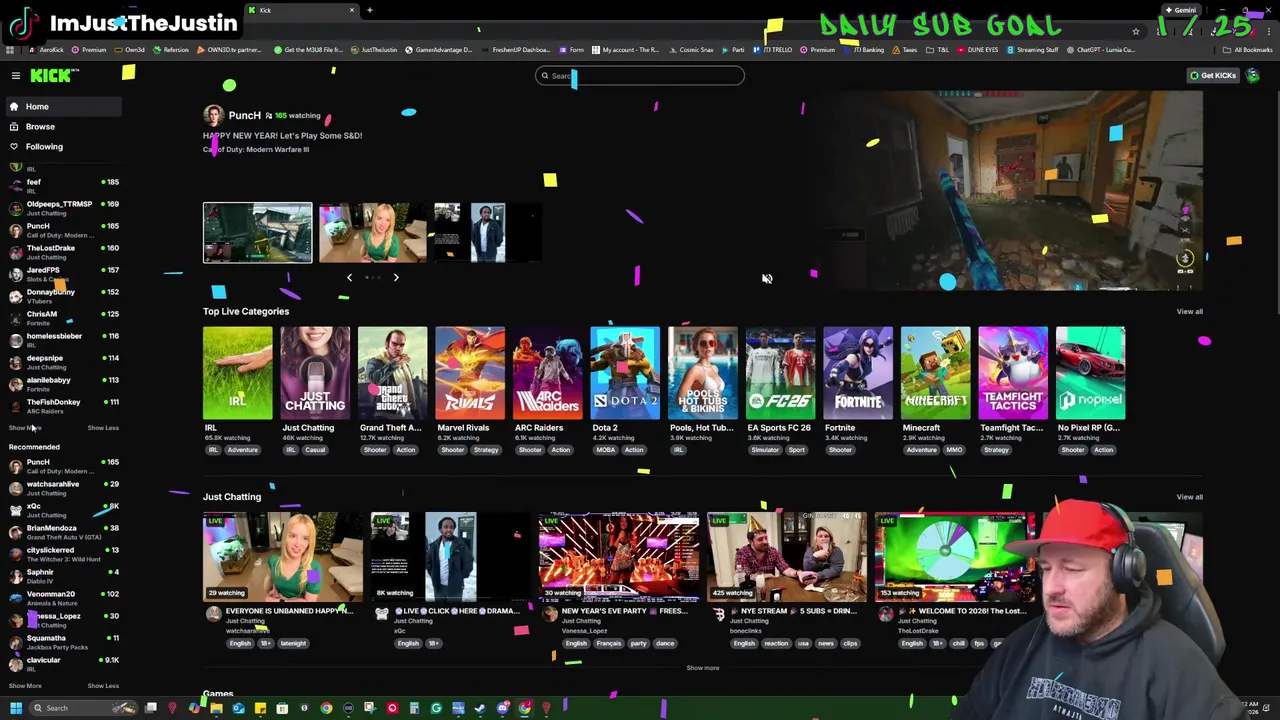Viewport: 1280px width, 720px height.
Task: Open the Streaming Stuff bookmark
Action: [x=1033, y=50]
